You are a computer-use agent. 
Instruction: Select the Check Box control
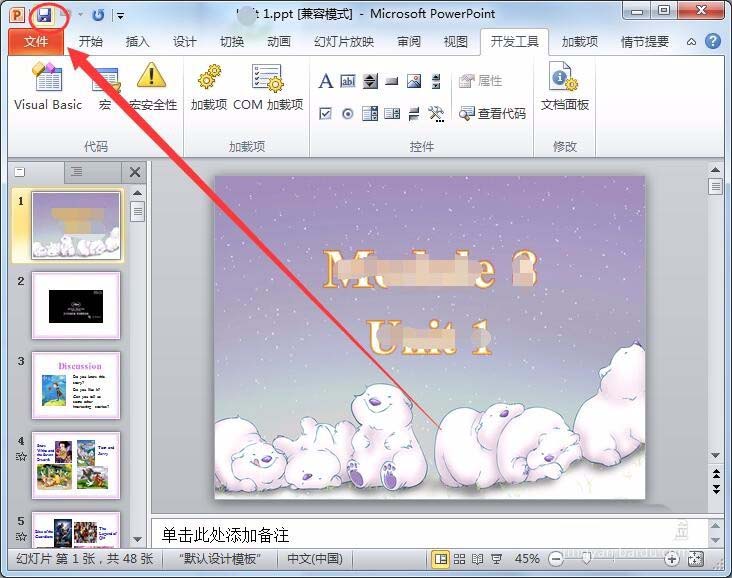pyautogui.click(x=325, y=113)
